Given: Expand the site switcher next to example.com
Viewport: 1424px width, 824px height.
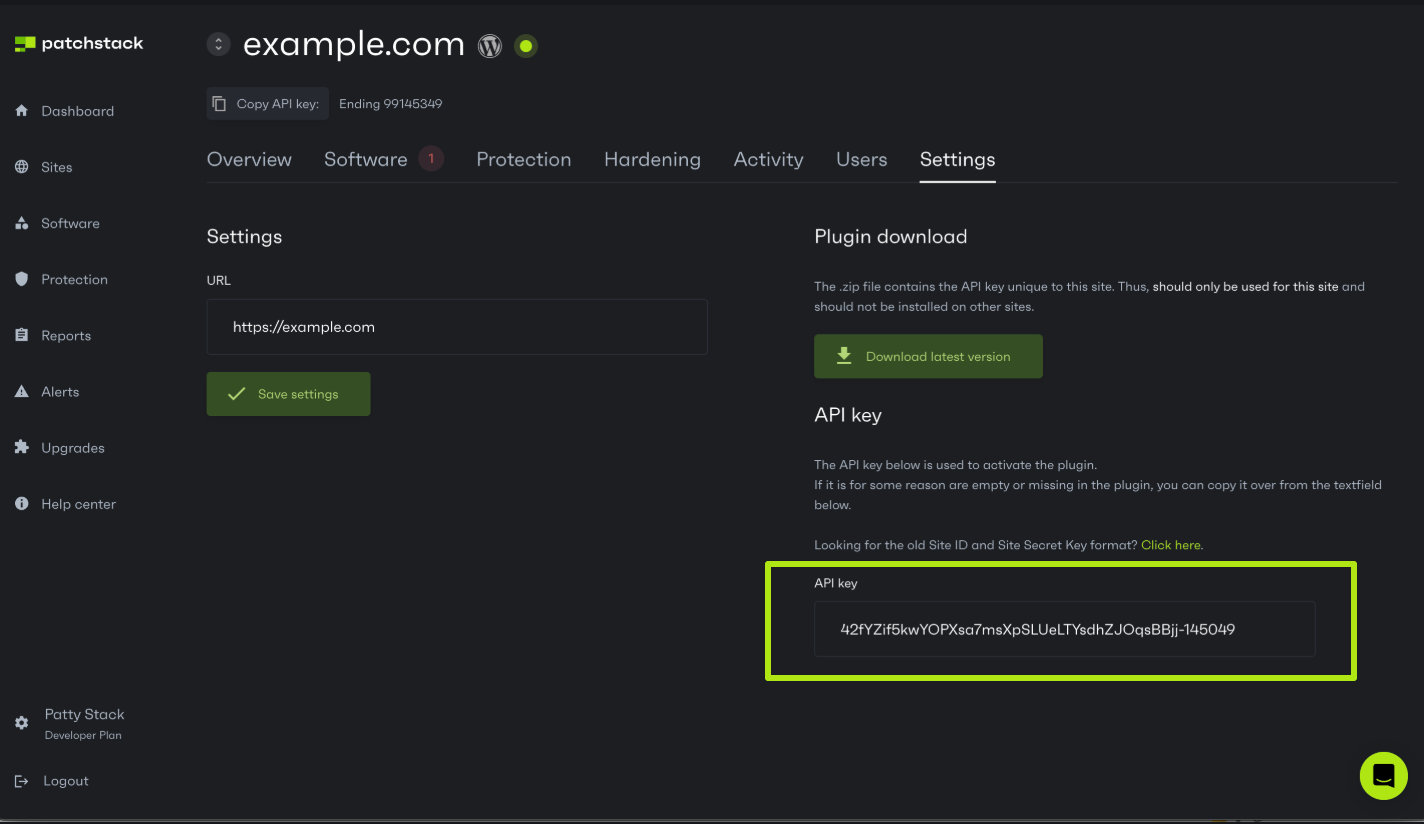Looking at the screenshot, I should [218, 45].
